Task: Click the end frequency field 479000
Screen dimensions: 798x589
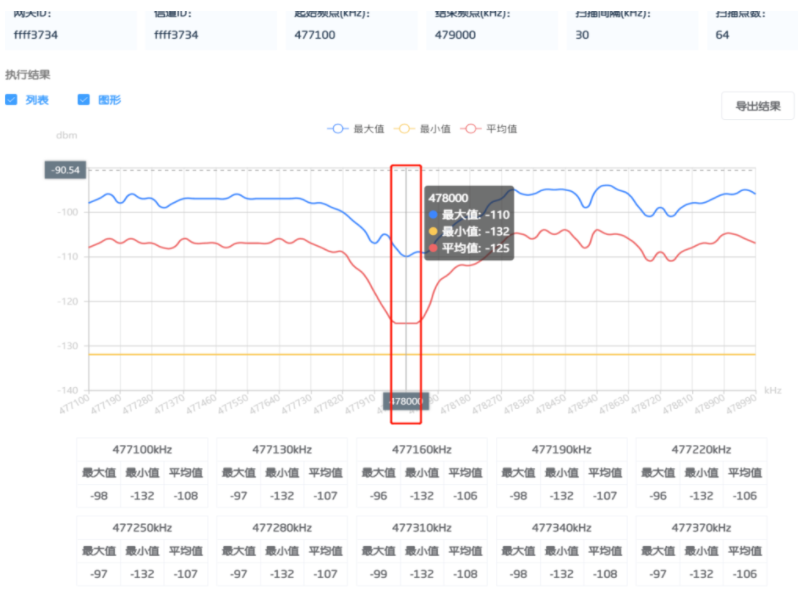Action: click(x=492, y=31)
